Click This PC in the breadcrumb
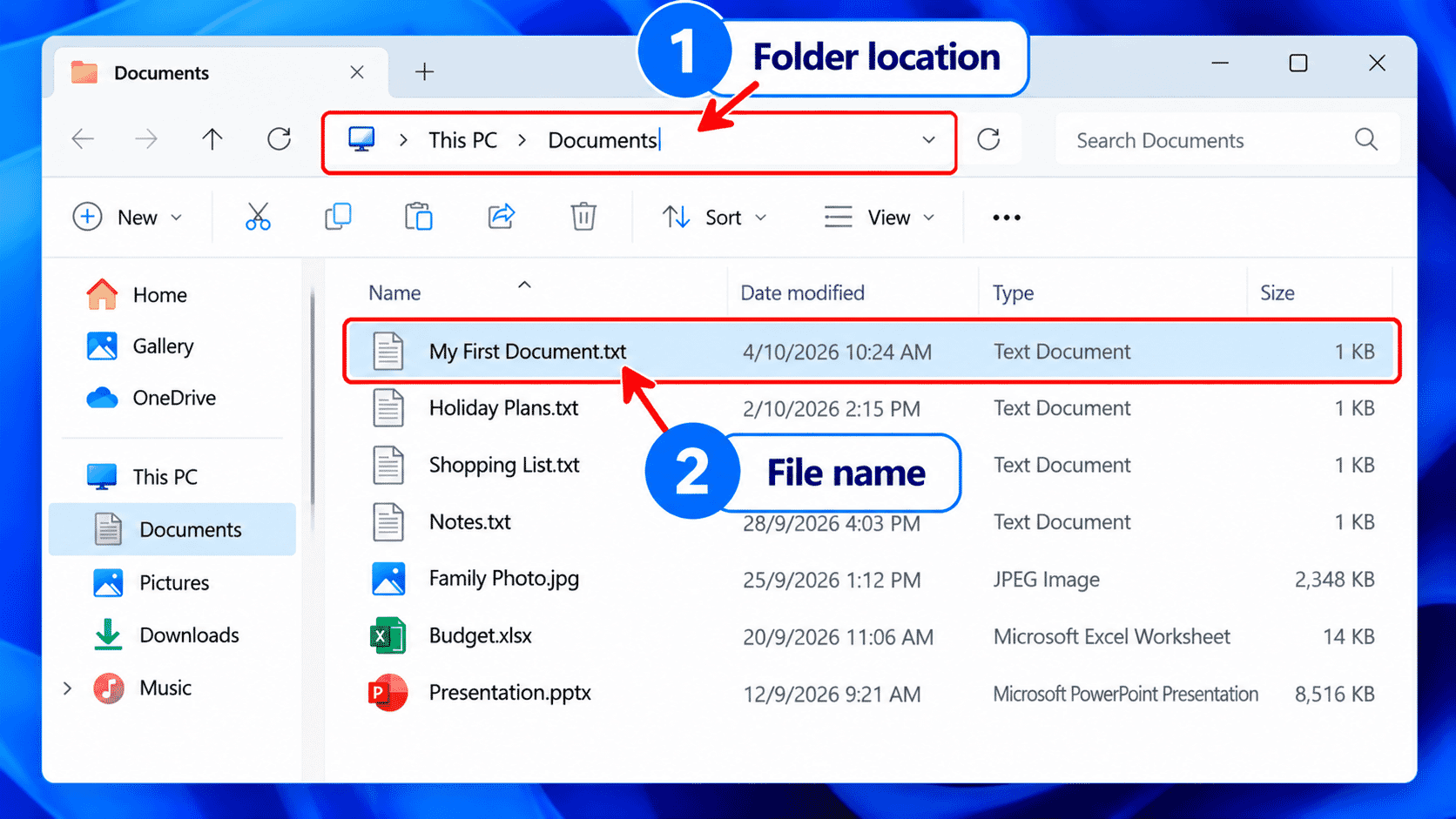 coord(462,140)
